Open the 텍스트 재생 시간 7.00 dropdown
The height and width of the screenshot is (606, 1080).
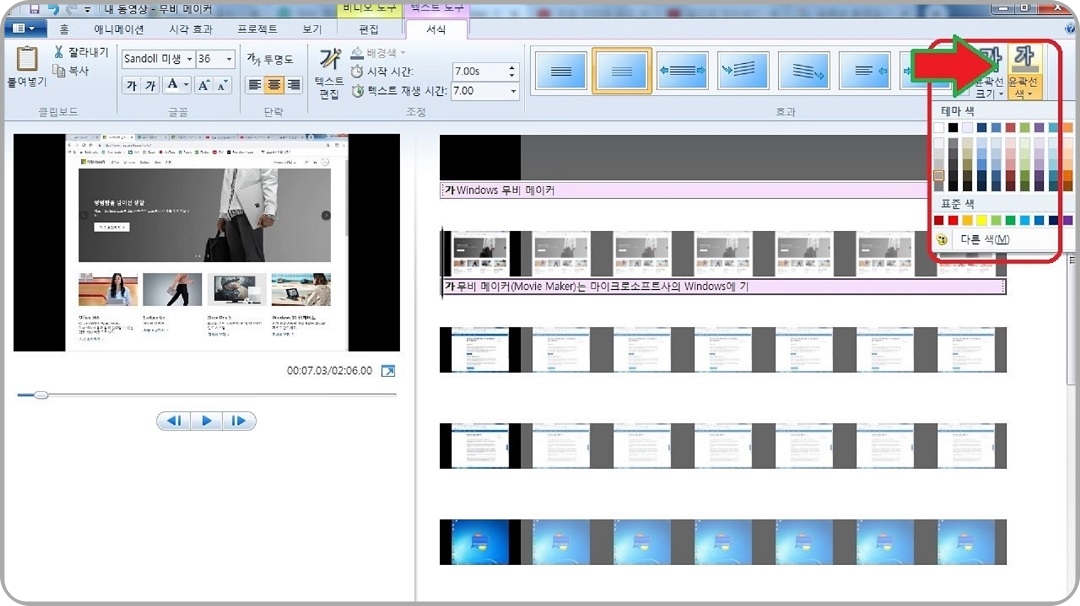(x=512, y=91)
